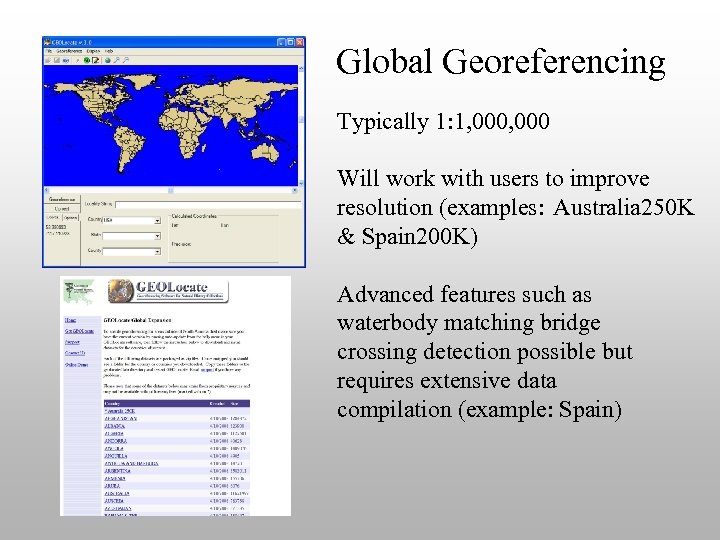Click the text 'Spain200K)' on the slide
Viewport: 720px width, 540px height.
point(420,236)
